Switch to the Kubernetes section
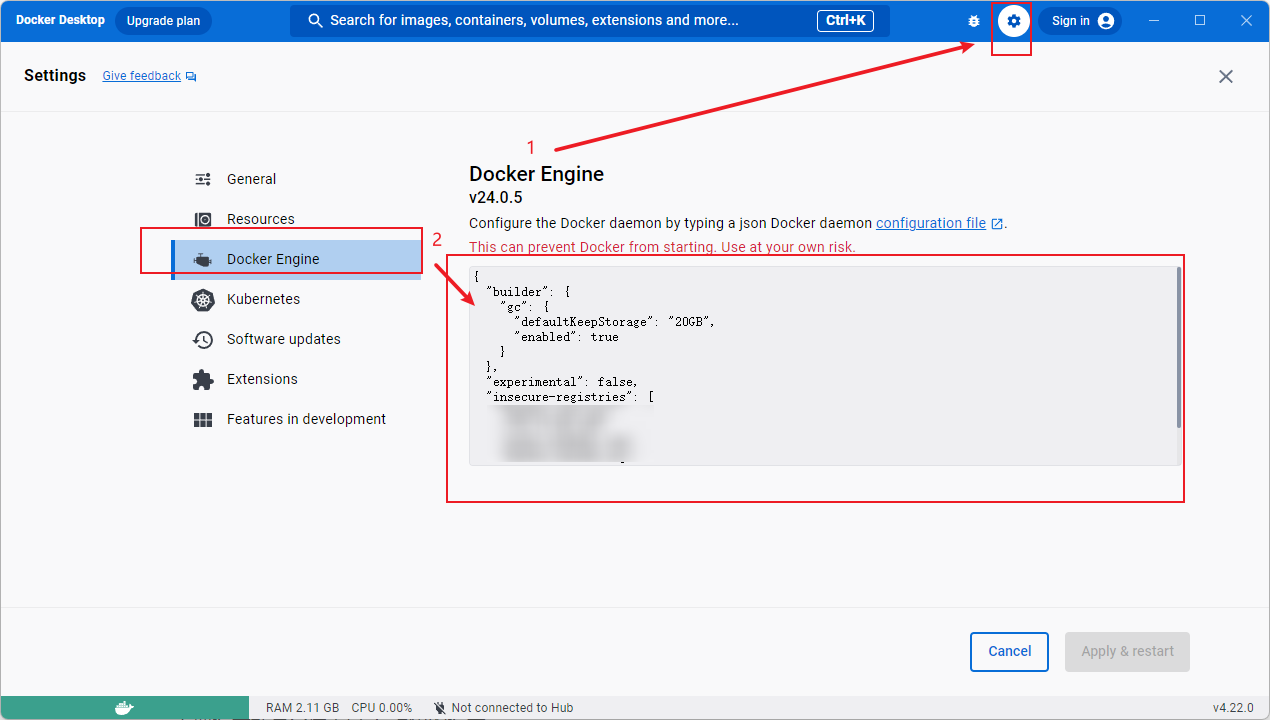The height and width of the screenshot is (720, 1270). pyautogui.click(x=297, y=299)
